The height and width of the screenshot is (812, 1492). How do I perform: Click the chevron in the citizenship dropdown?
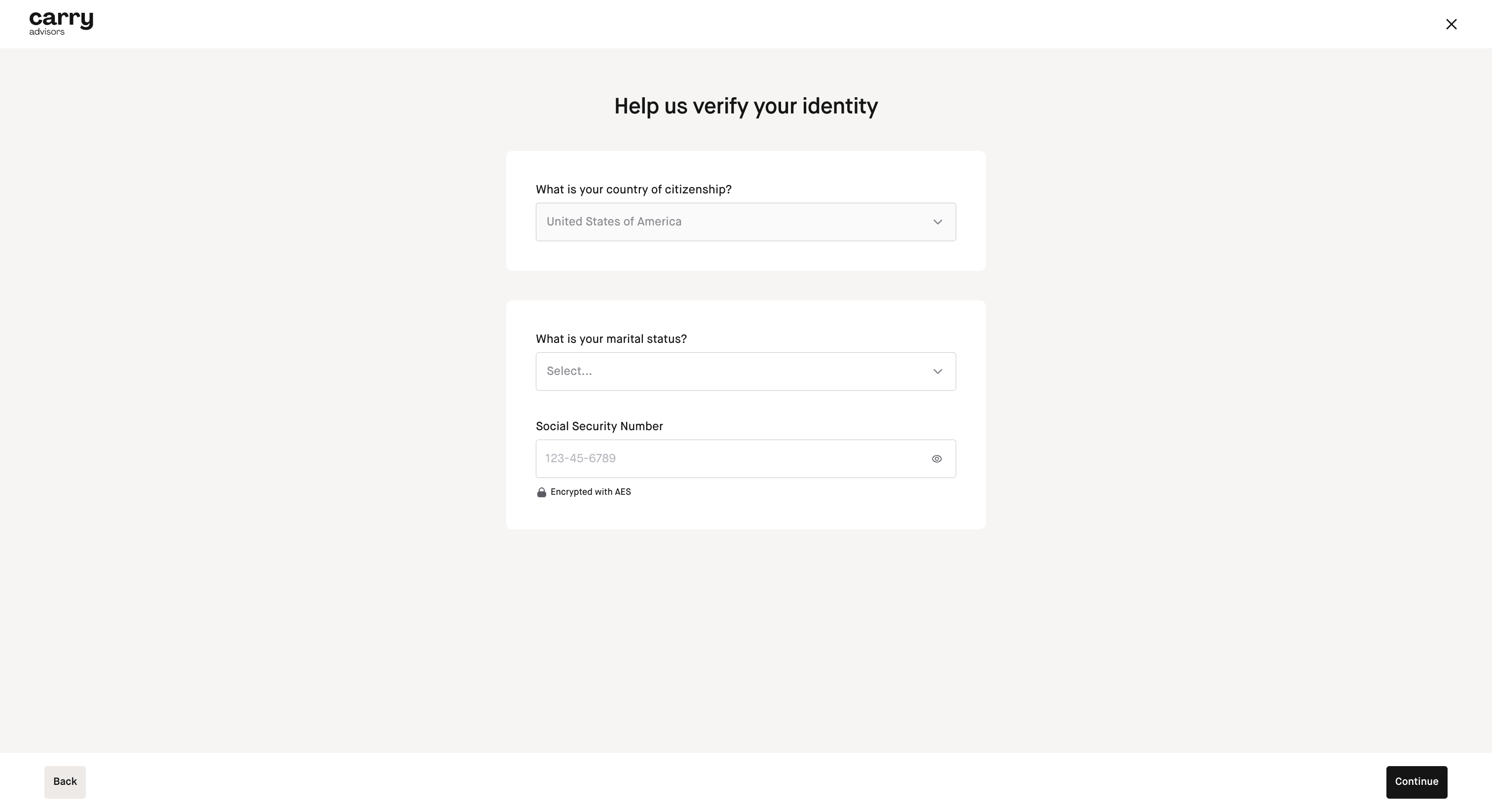pyautogui.click(x=937, y=222)
